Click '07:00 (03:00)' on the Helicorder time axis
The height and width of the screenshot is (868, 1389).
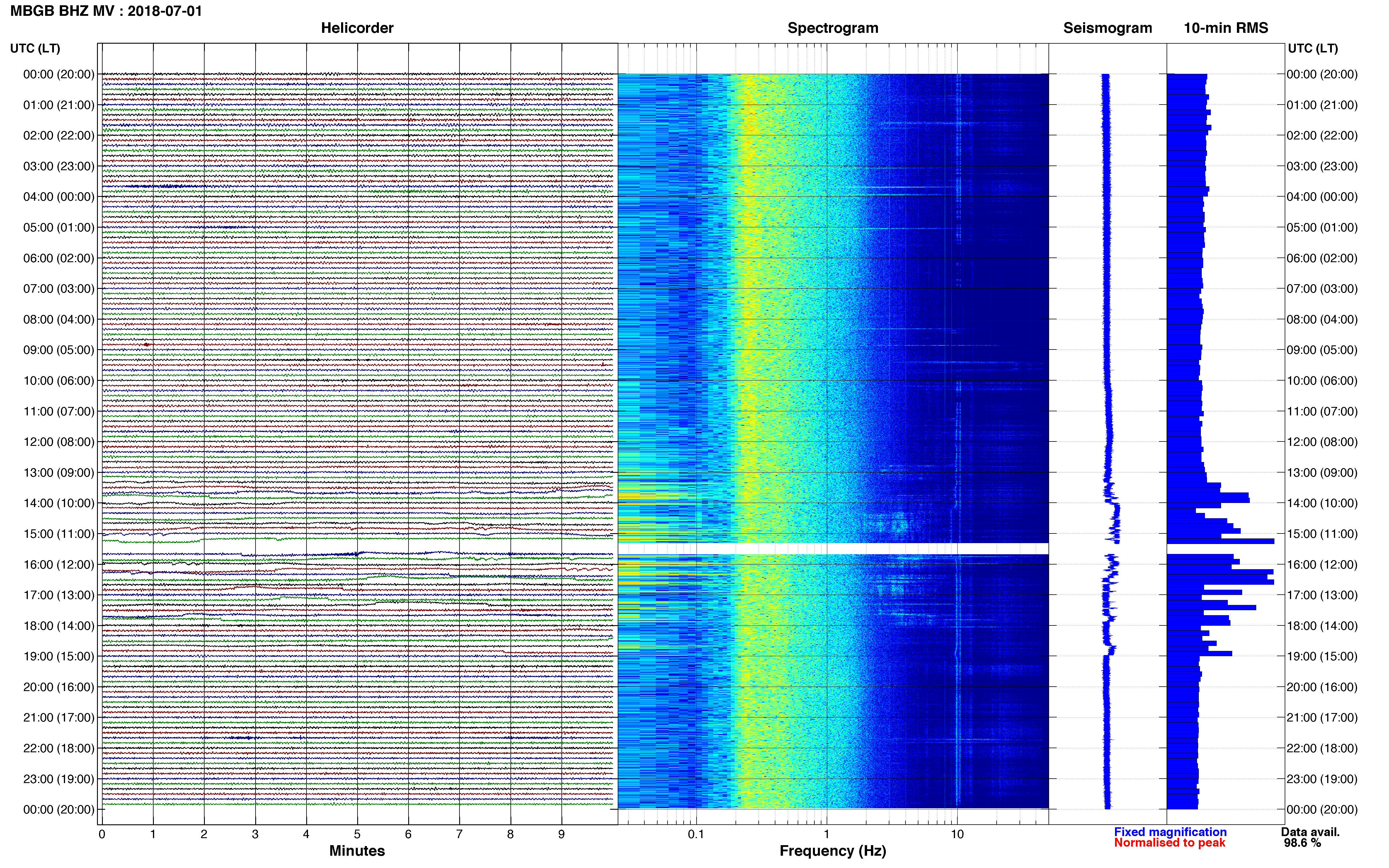pos(59,289)
